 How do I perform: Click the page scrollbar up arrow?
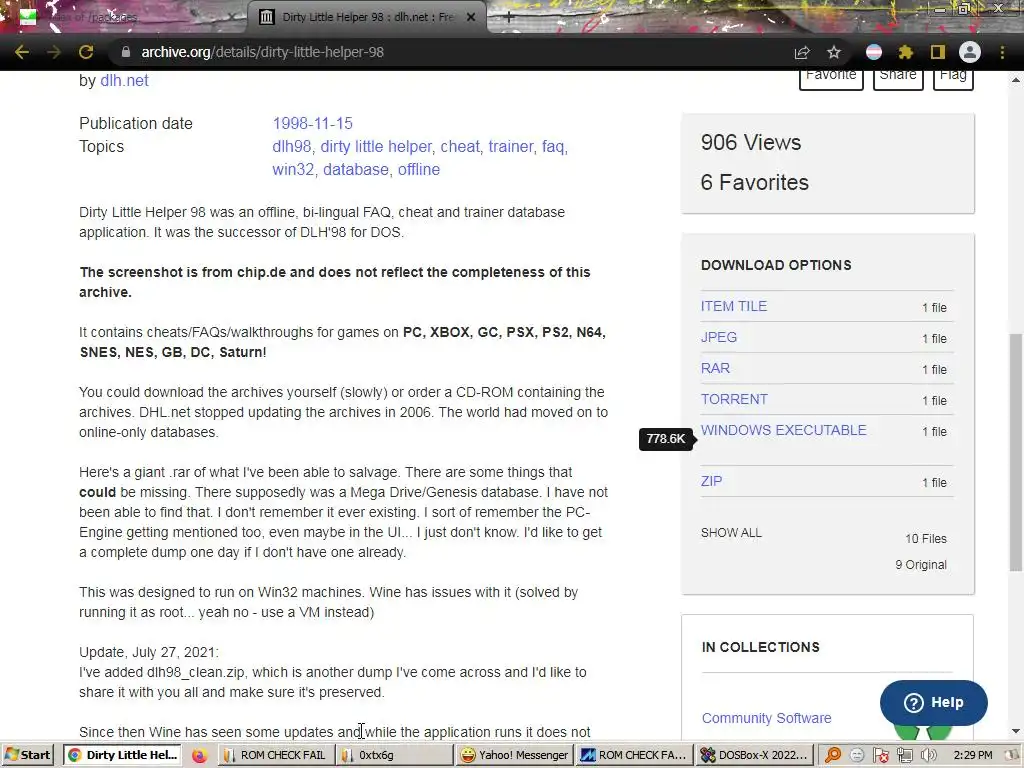[1016, 80]
